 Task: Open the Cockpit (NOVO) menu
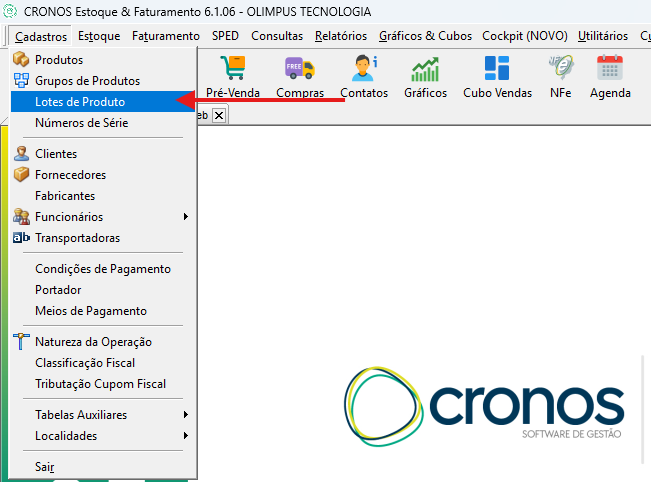(525, 36)
